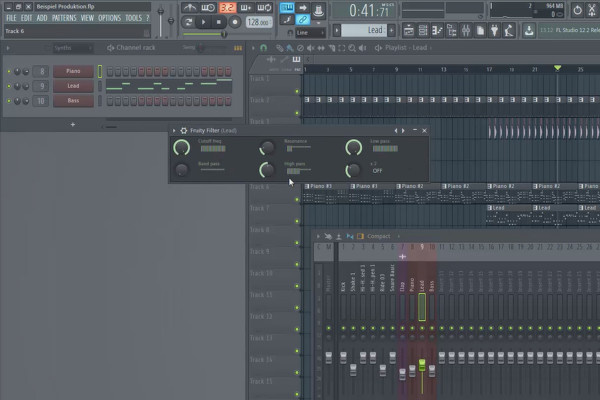
Task: Click the stop button in transport
Action: tap(218, 22)
